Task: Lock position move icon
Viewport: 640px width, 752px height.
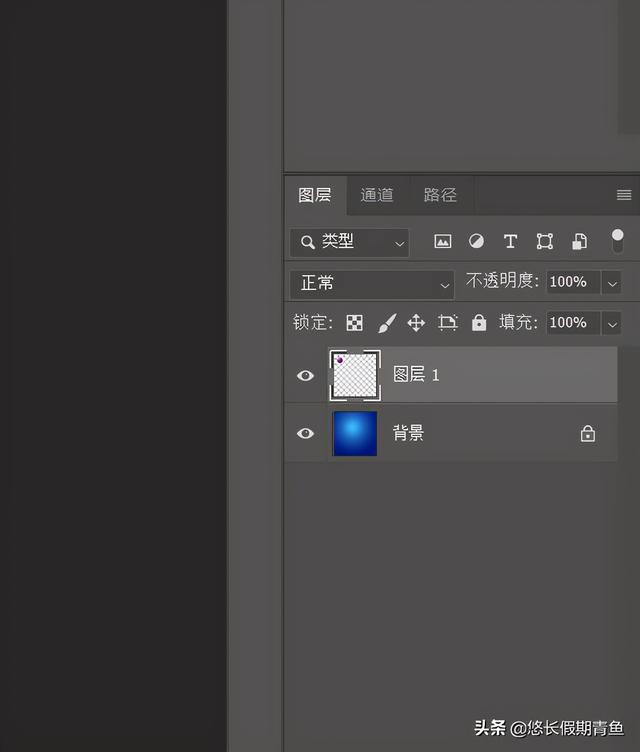Action: coord(416,323)
